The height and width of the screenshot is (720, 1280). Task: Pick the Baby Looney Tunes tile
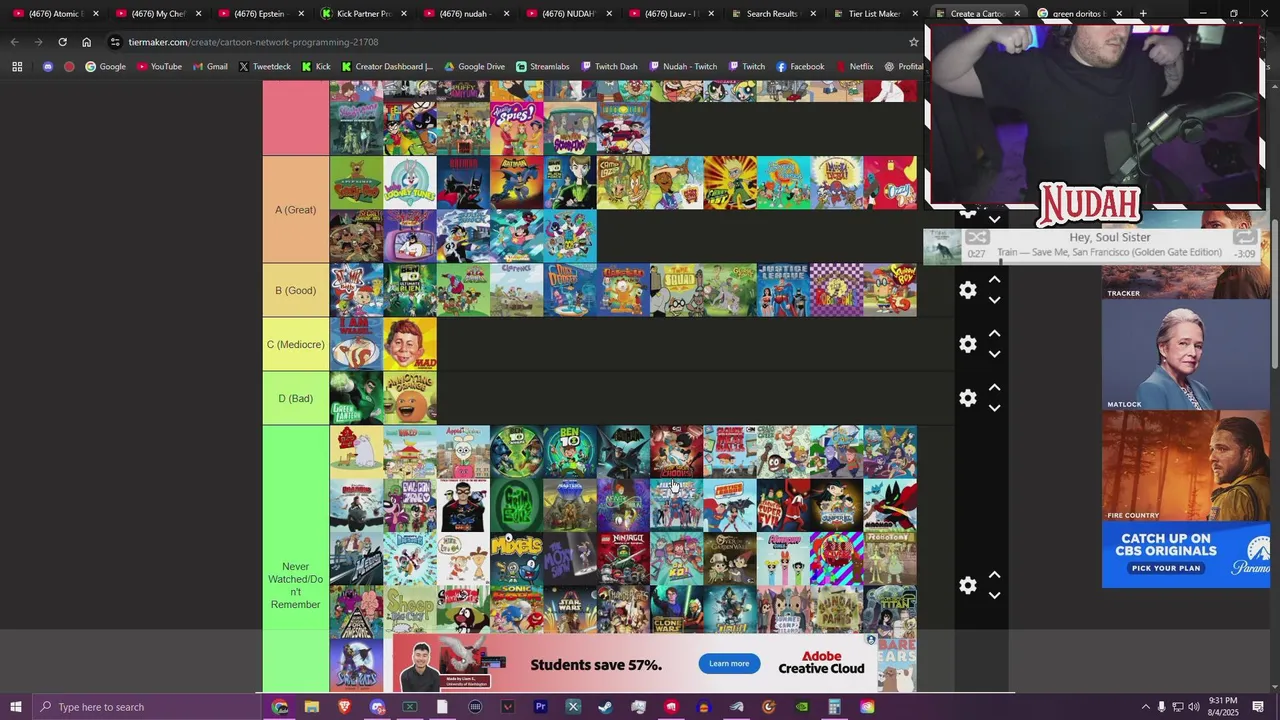click(410, 182)
